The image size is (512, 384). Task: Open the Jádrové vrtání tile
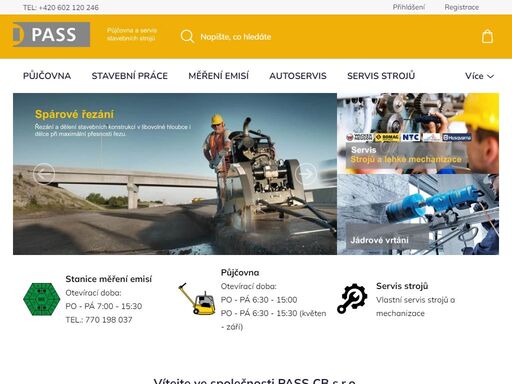[x=418, y=214]
